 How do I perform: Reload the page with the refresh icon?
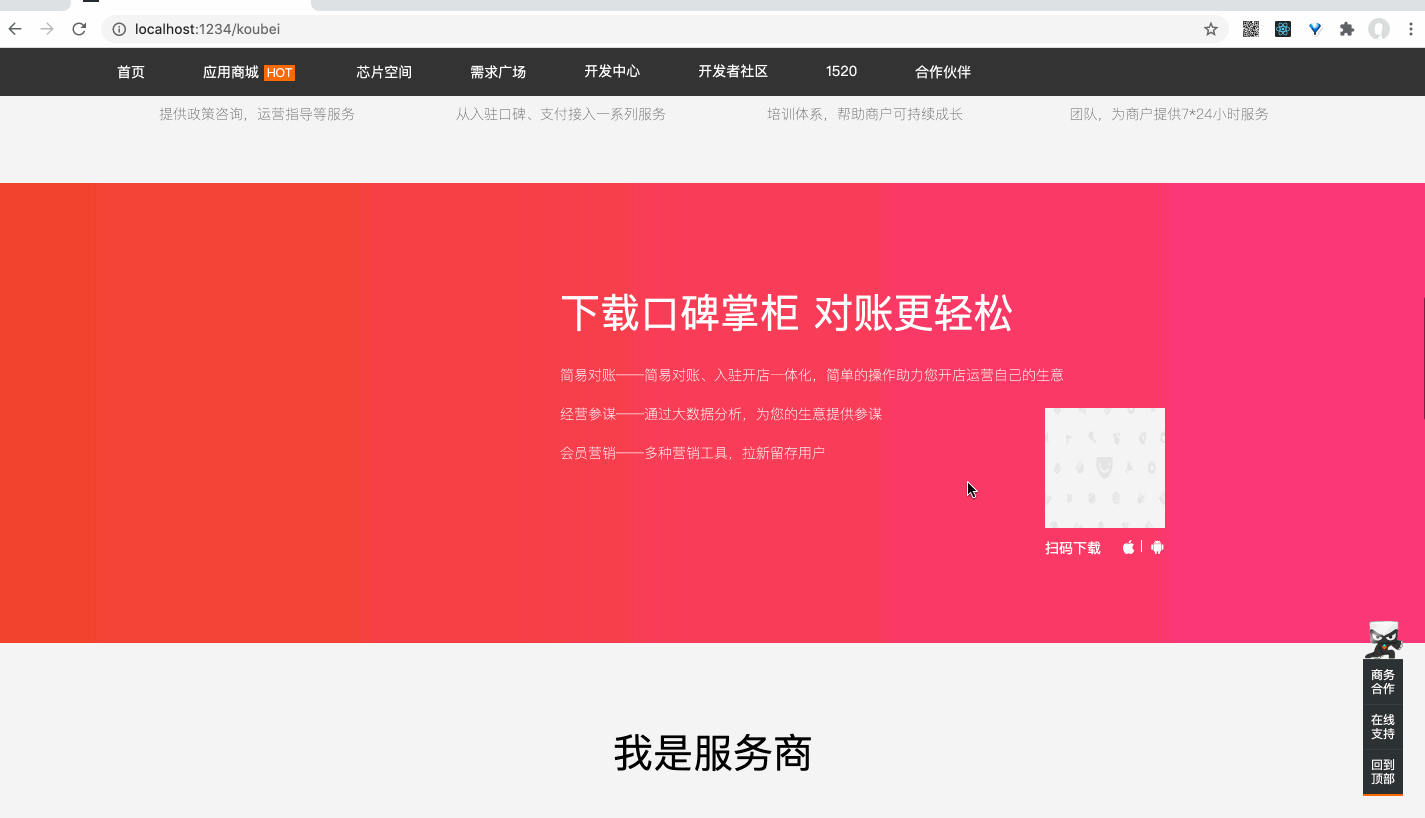pos(79,29)
